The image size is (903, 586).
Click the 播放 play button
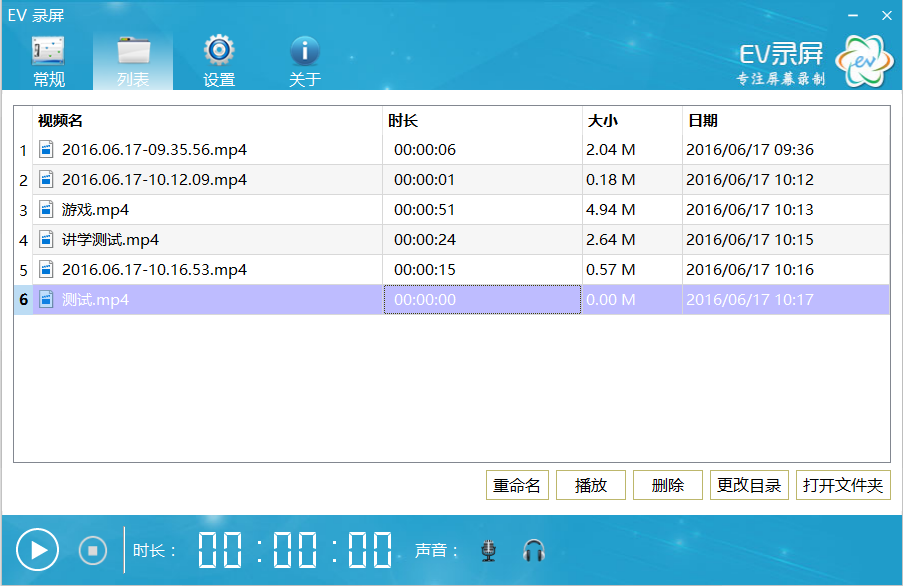[x=591, y=485]
